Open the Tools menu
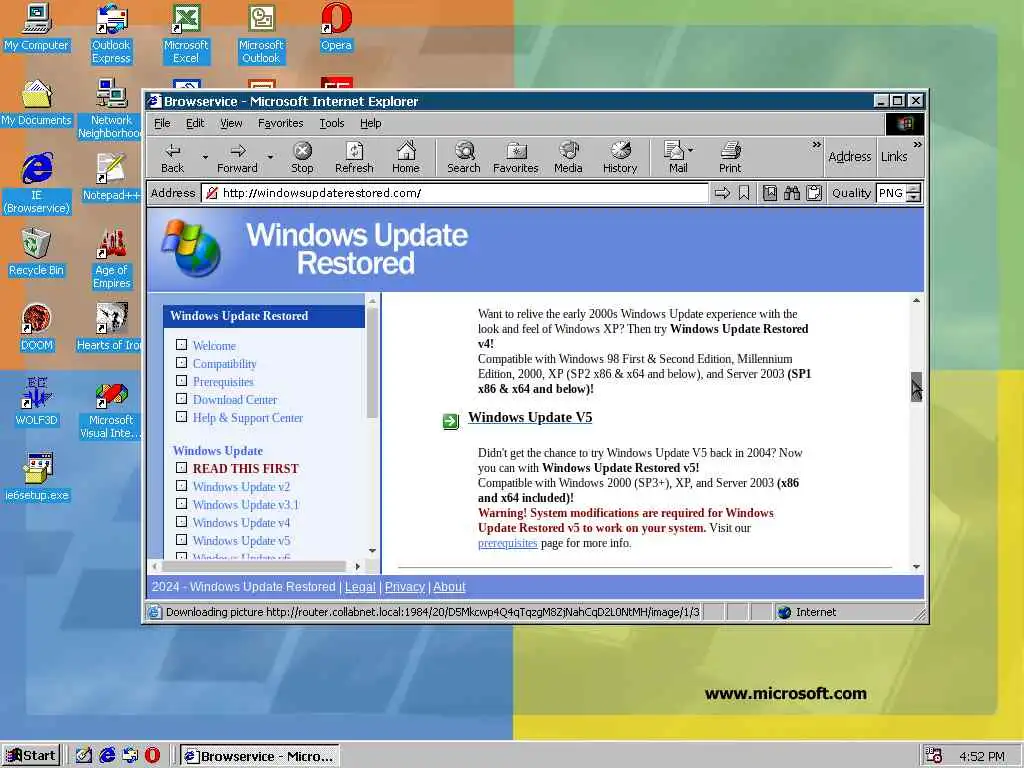 click(332, 123)
